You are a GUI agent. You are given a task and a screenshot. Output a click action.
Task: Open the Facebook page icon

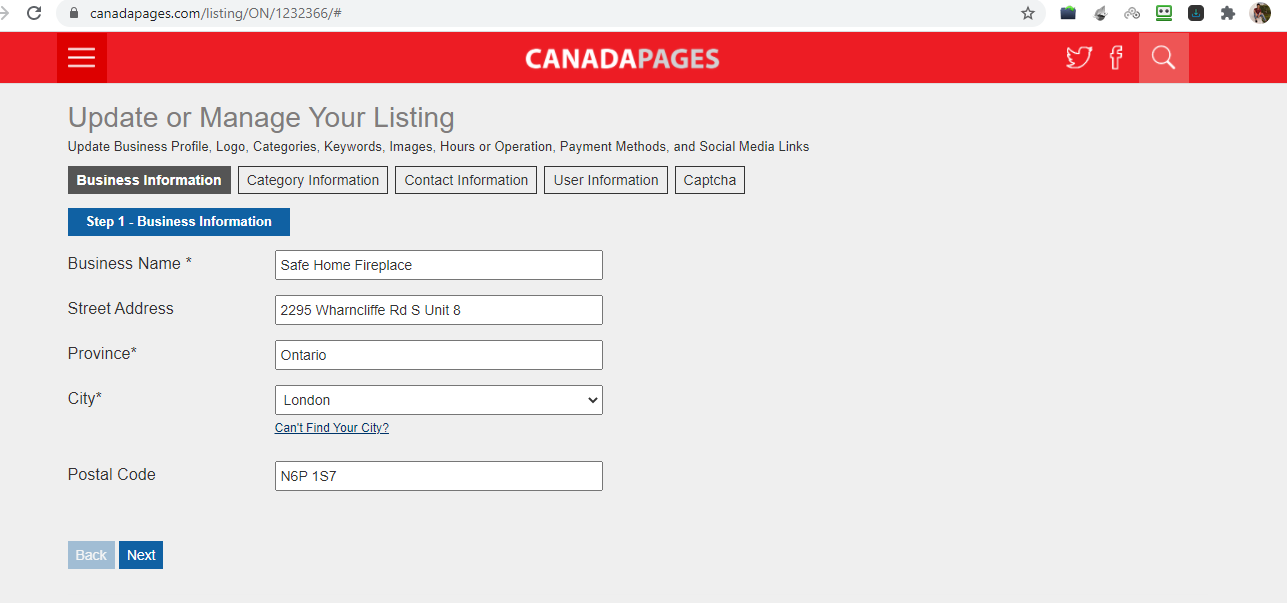click(x=1116, y=58)
